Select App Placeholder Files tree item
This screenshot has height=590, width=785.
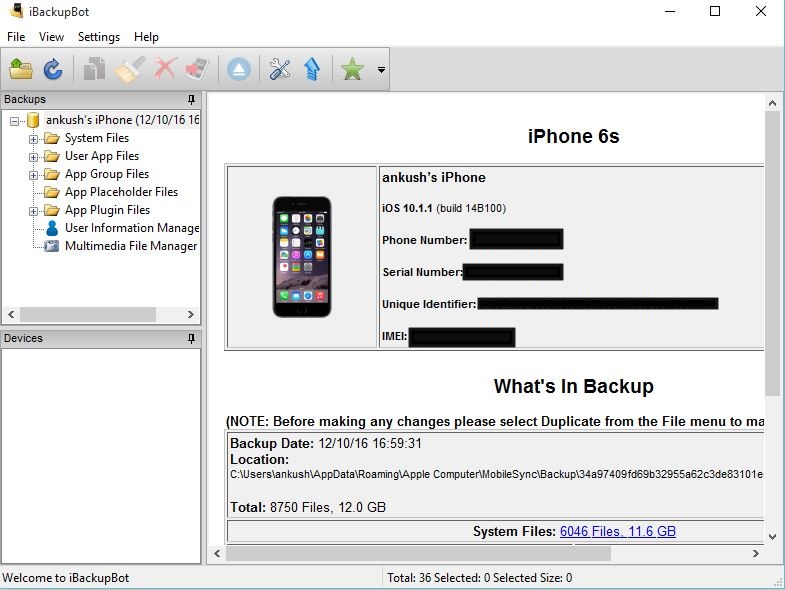click(121, 192)
